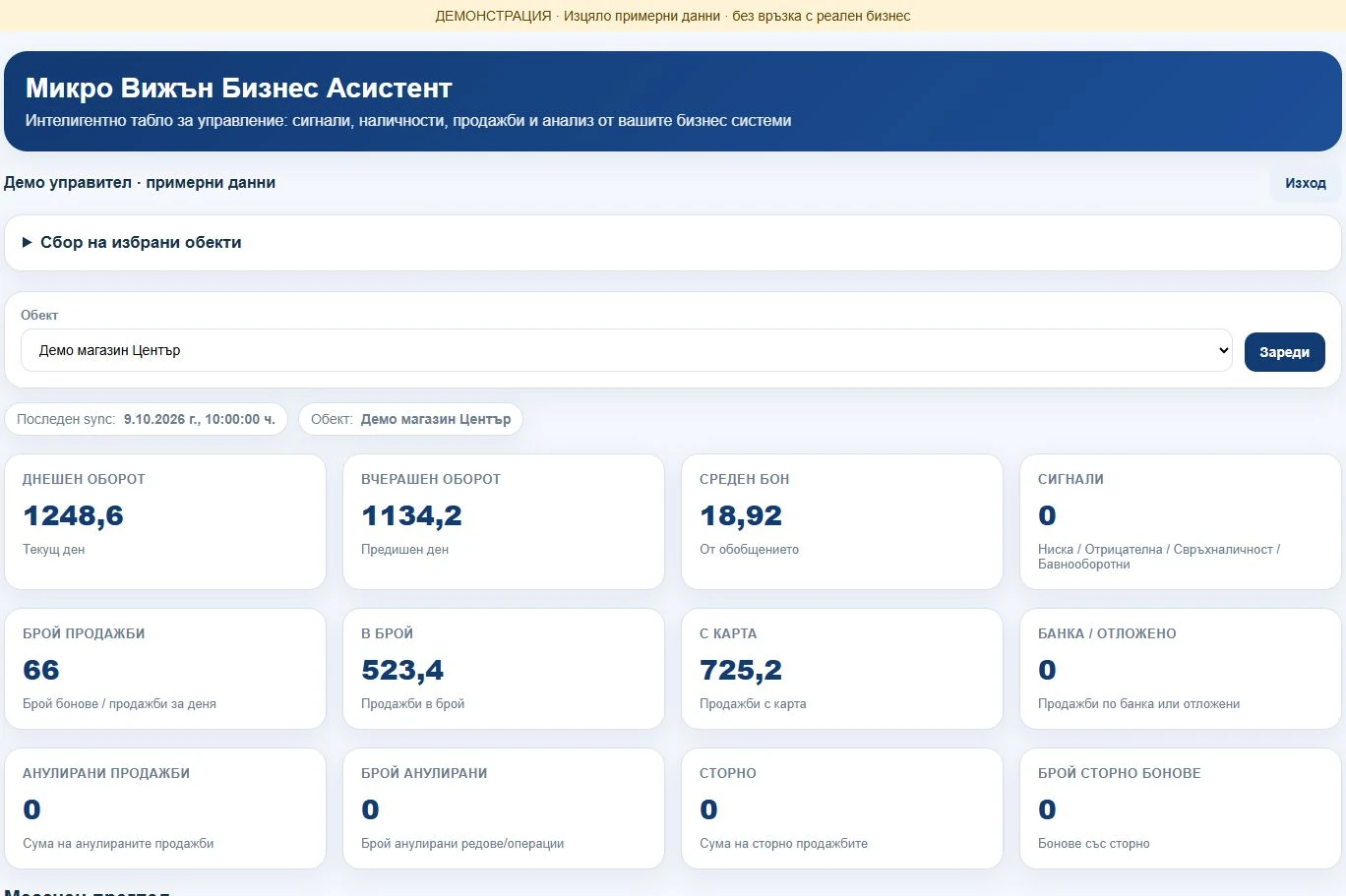Click the Зареди load button
This screenshot has width=1346, height=896.
click(x=1284, y=352)
